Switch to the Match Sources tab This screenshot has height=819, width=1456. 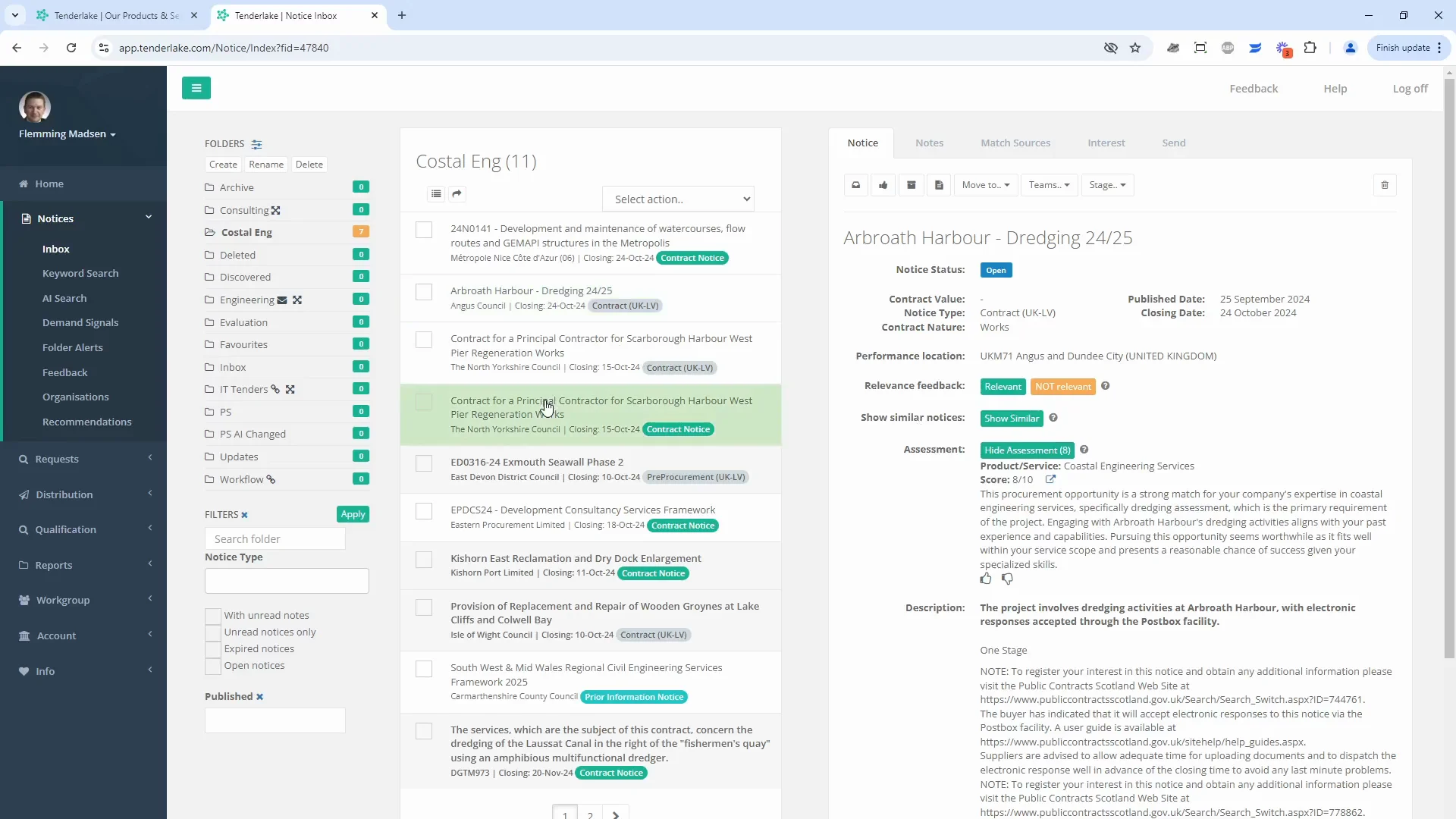point(1015,143)
